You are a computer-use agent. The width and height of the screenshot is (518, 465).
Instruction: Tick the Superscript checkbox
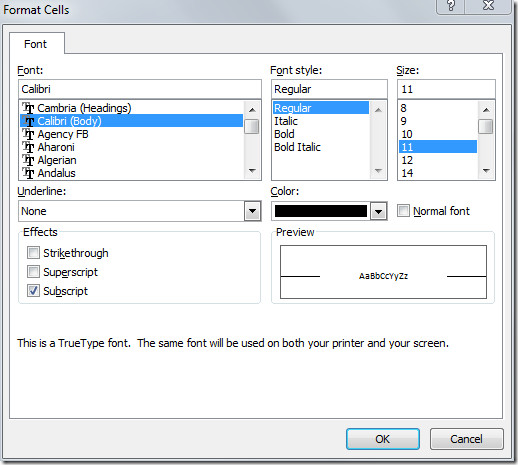coord(33,272)
